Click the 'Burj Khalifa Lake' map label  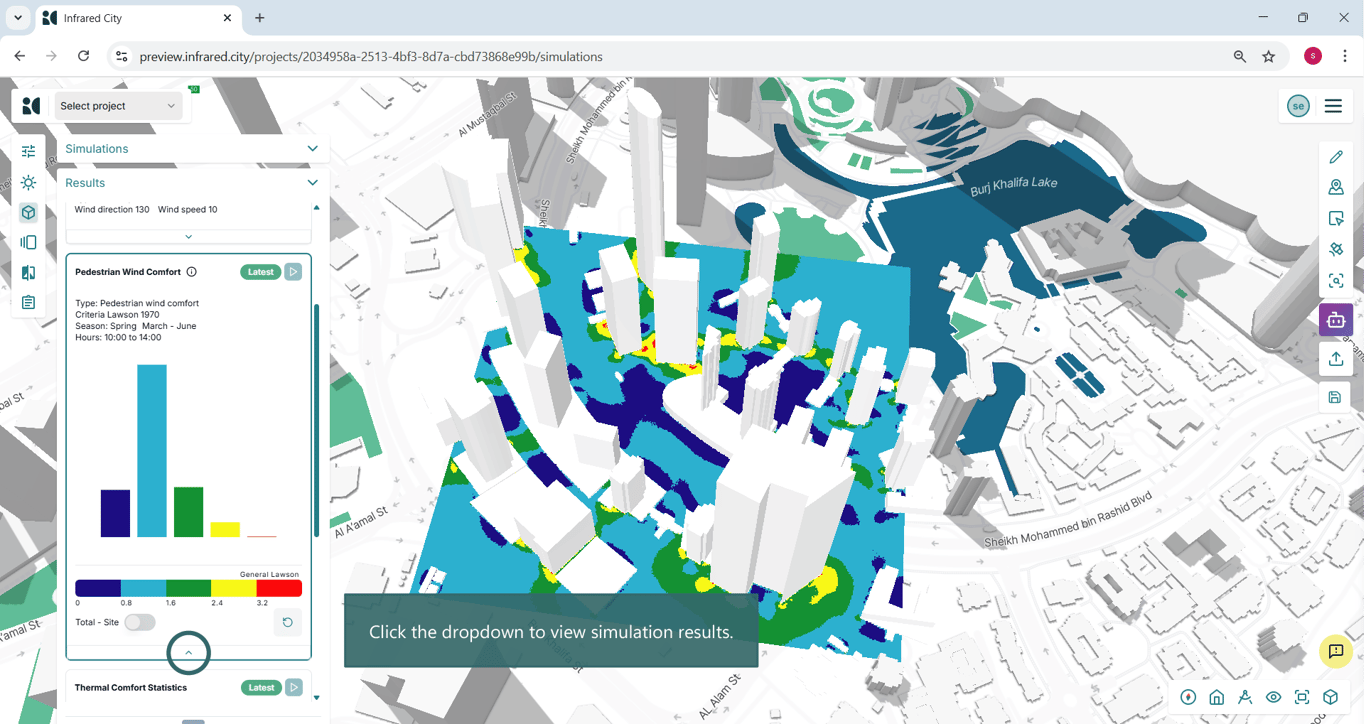click(x=1013, y=187)
